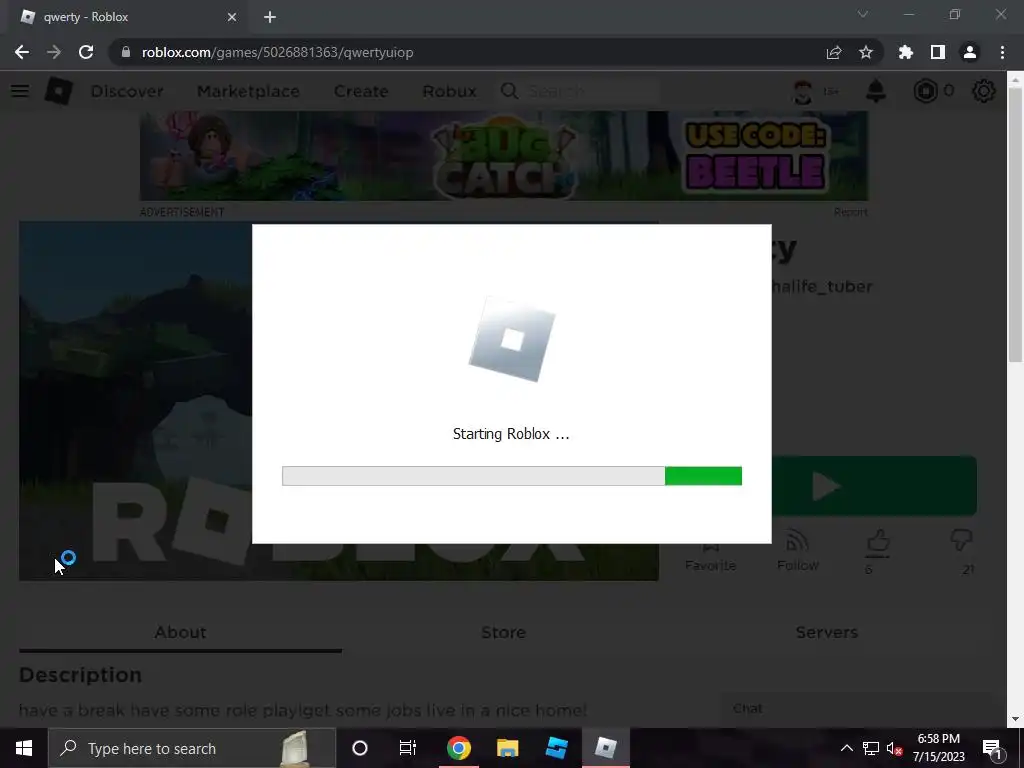
Task: View site information via the lock icon
Action: 126,52
